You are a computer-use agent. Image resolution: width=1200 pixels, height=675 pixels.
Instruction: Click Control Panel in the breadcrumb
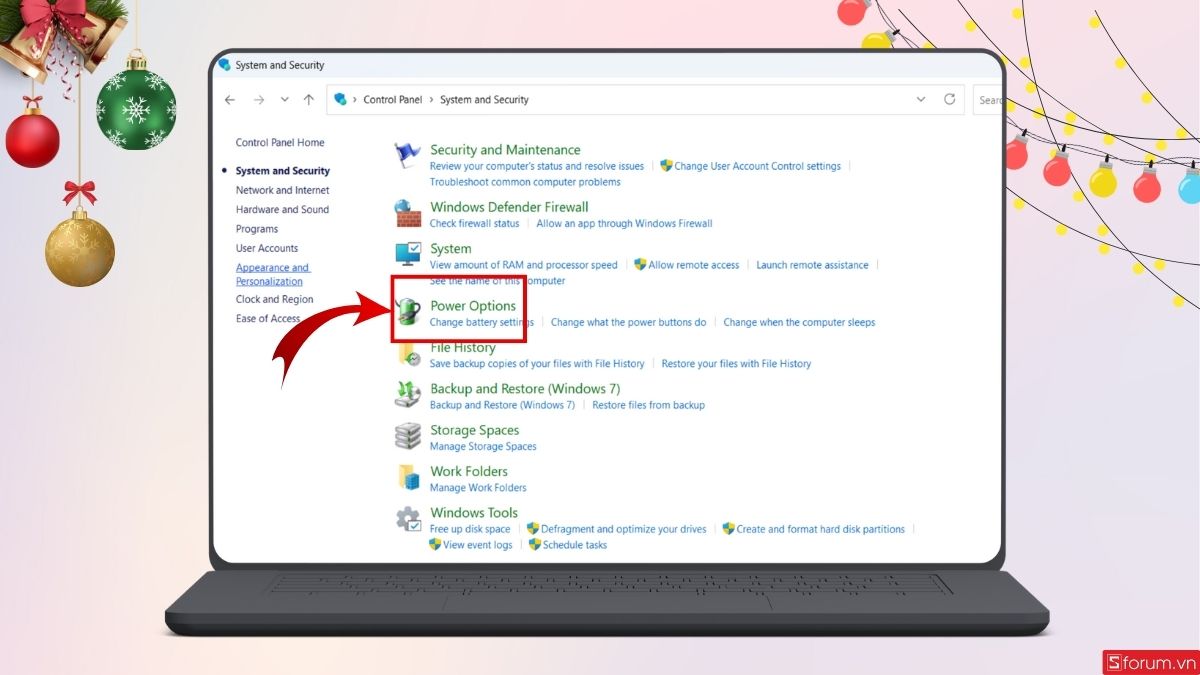[393, 100]
